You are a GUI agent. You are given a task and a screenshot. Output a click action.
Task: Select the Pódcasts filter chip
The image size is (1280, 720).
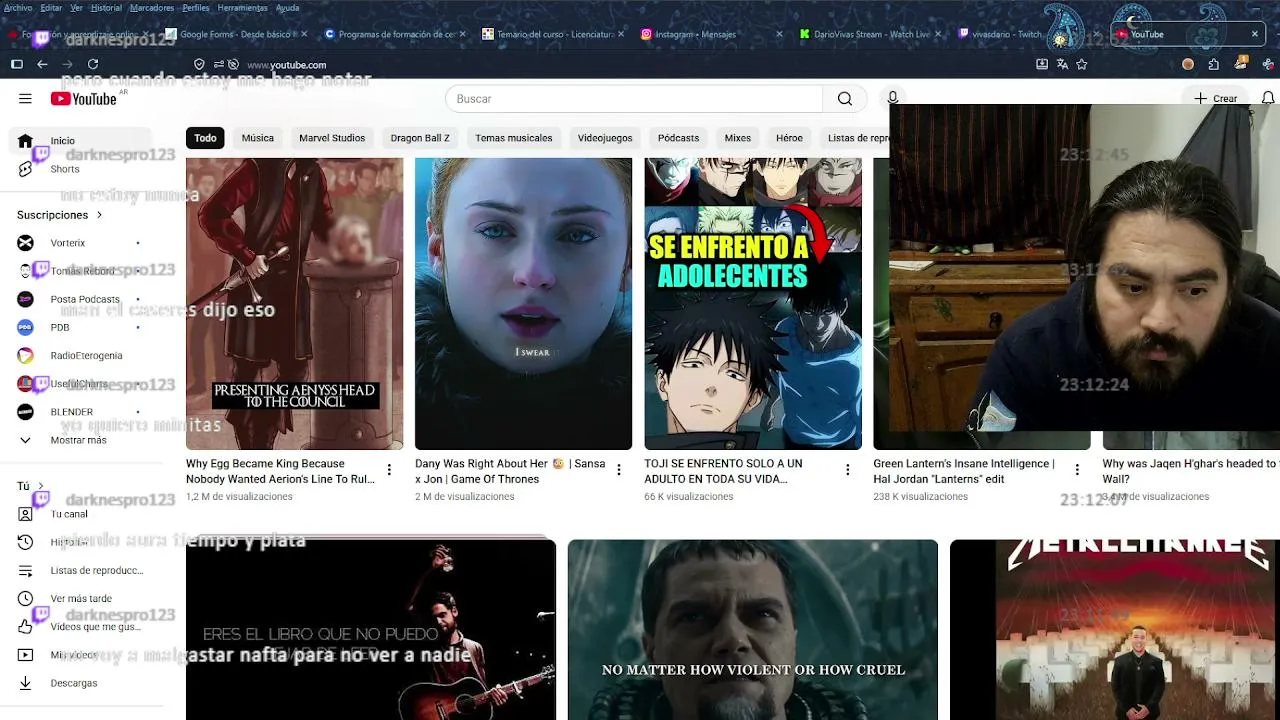pos(678,138)
